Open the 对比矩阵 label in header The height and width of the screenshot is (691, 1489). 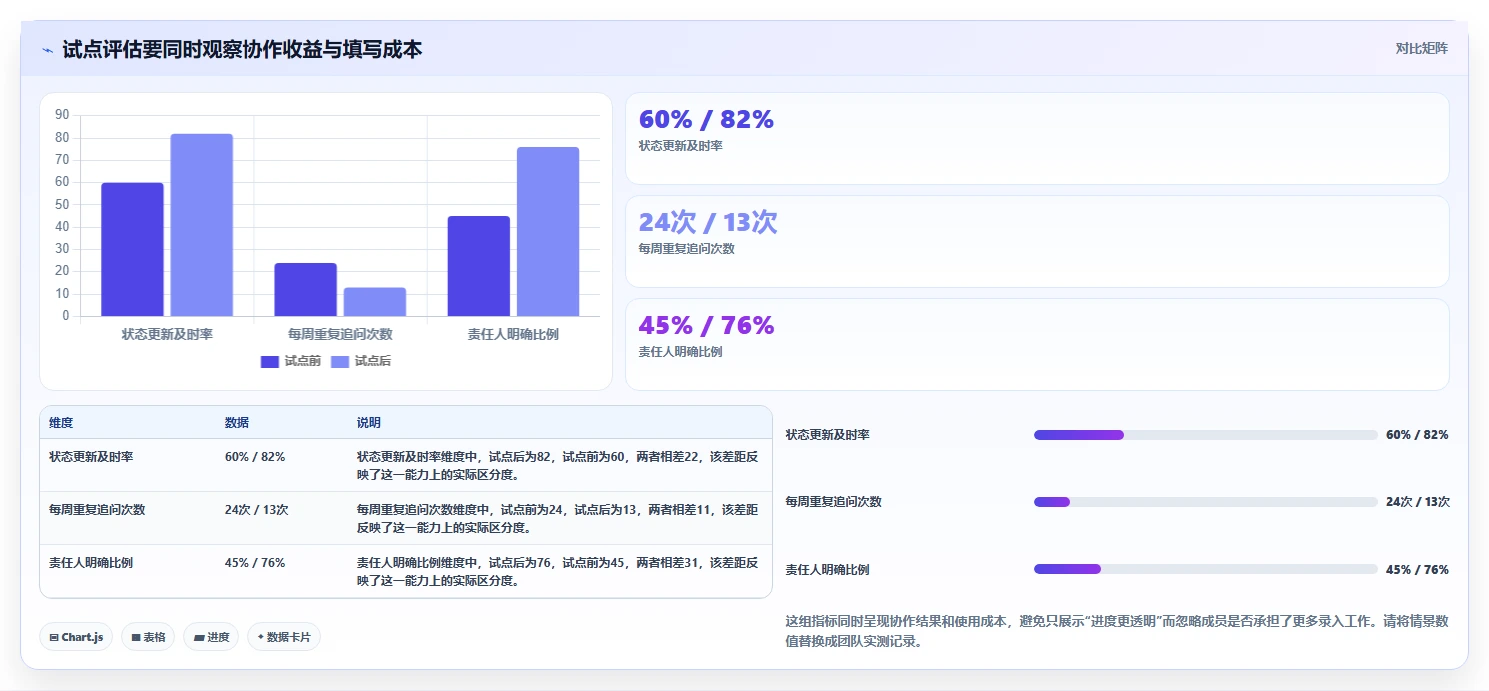point(1421,48)
